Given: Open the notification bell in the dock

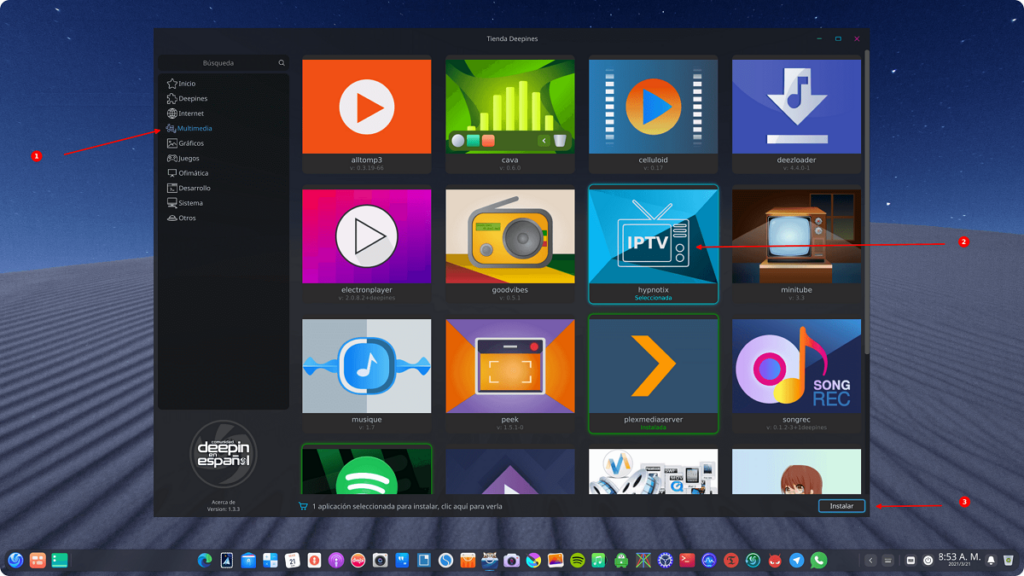Looking at the screenshot, I should (991, 560).
